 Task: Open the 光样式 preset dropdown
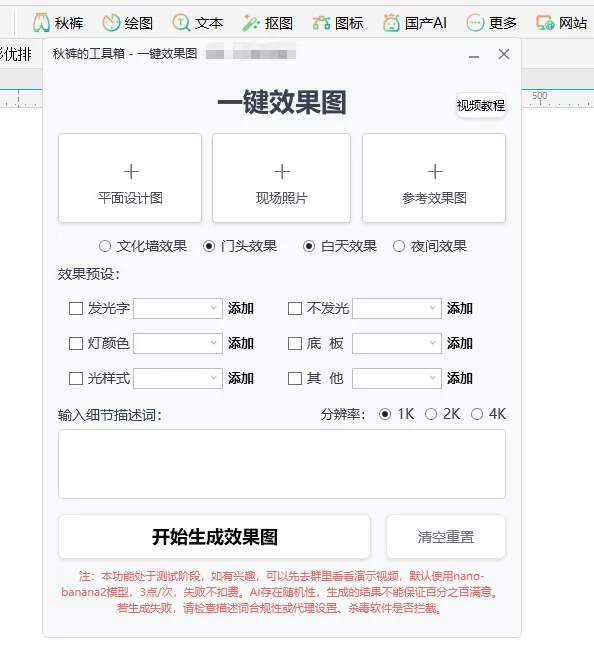point(178,379)
